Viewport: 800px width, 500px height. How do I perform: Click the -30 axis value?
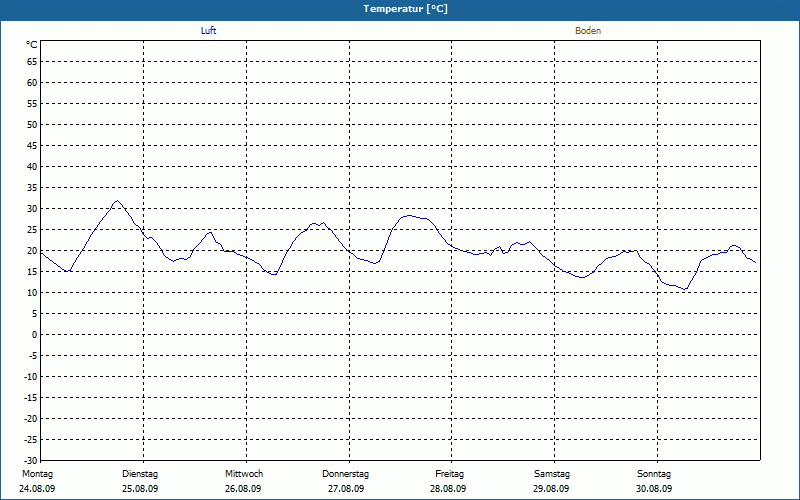(31, 461)
